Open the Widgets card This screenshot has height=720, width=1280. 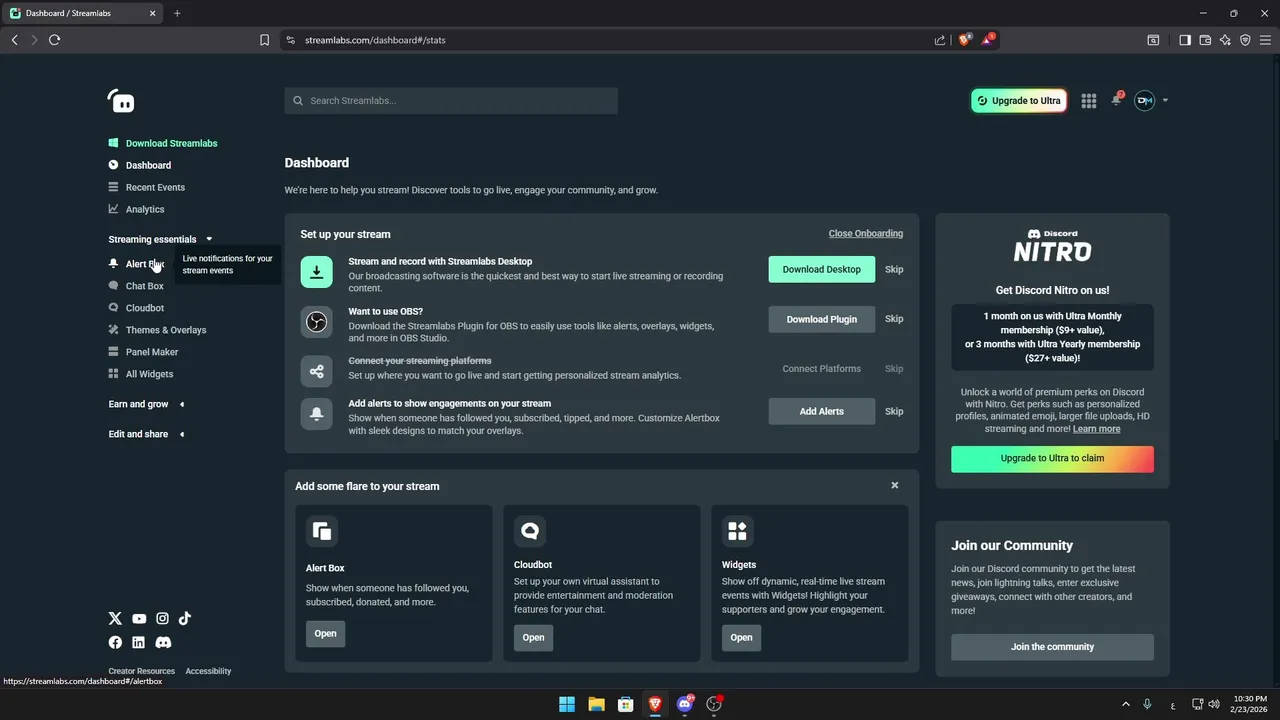coord(741,637)
